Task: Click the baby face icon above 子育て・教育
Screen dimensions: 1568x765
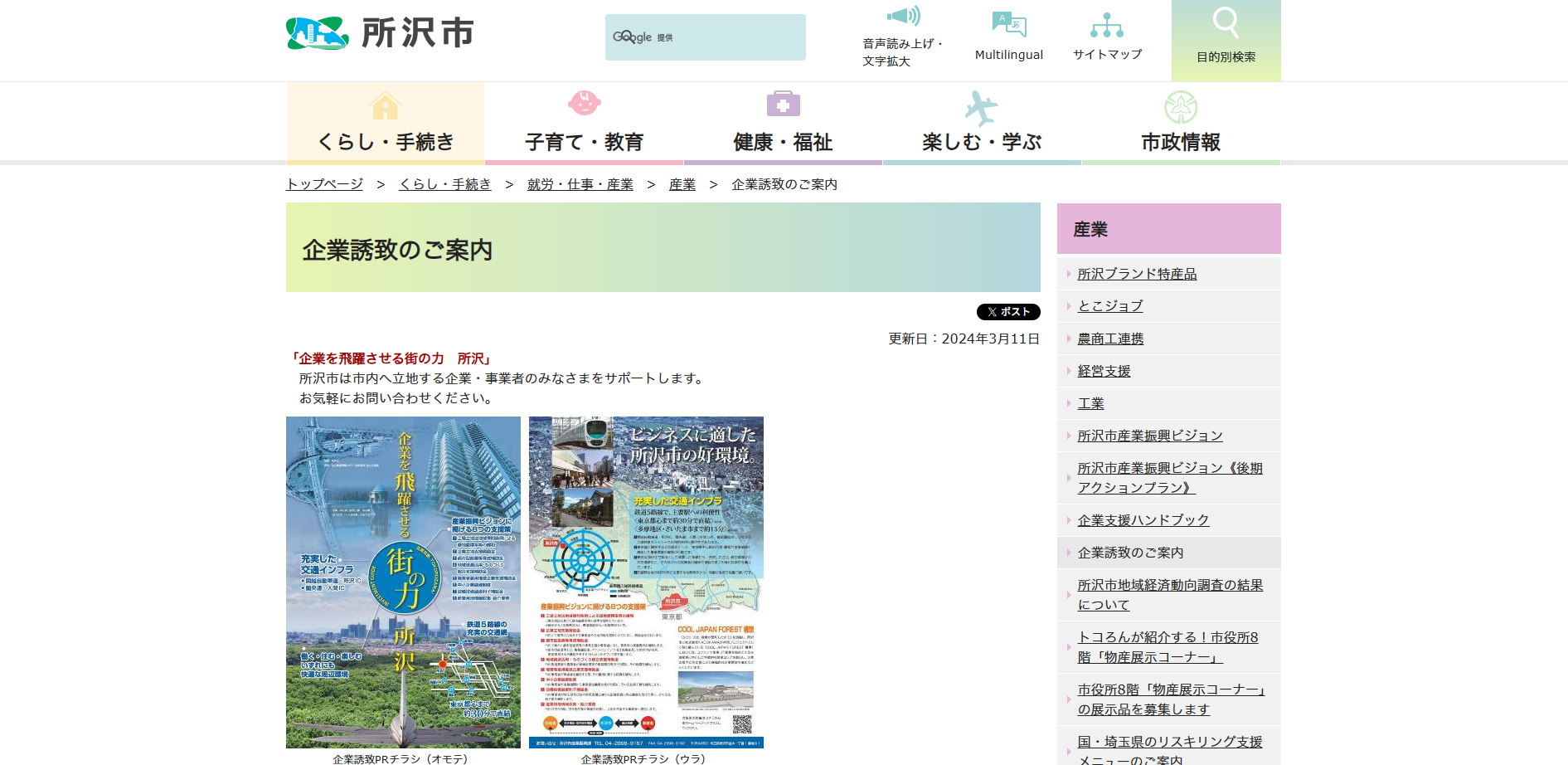Action: tap(585, 103)
